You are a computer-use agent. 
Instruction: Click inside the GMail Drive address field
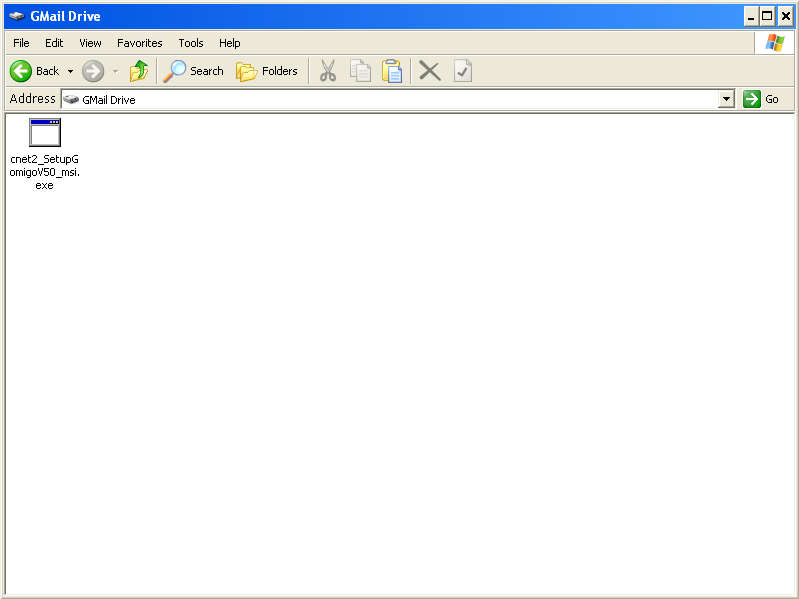pos(400,100)
